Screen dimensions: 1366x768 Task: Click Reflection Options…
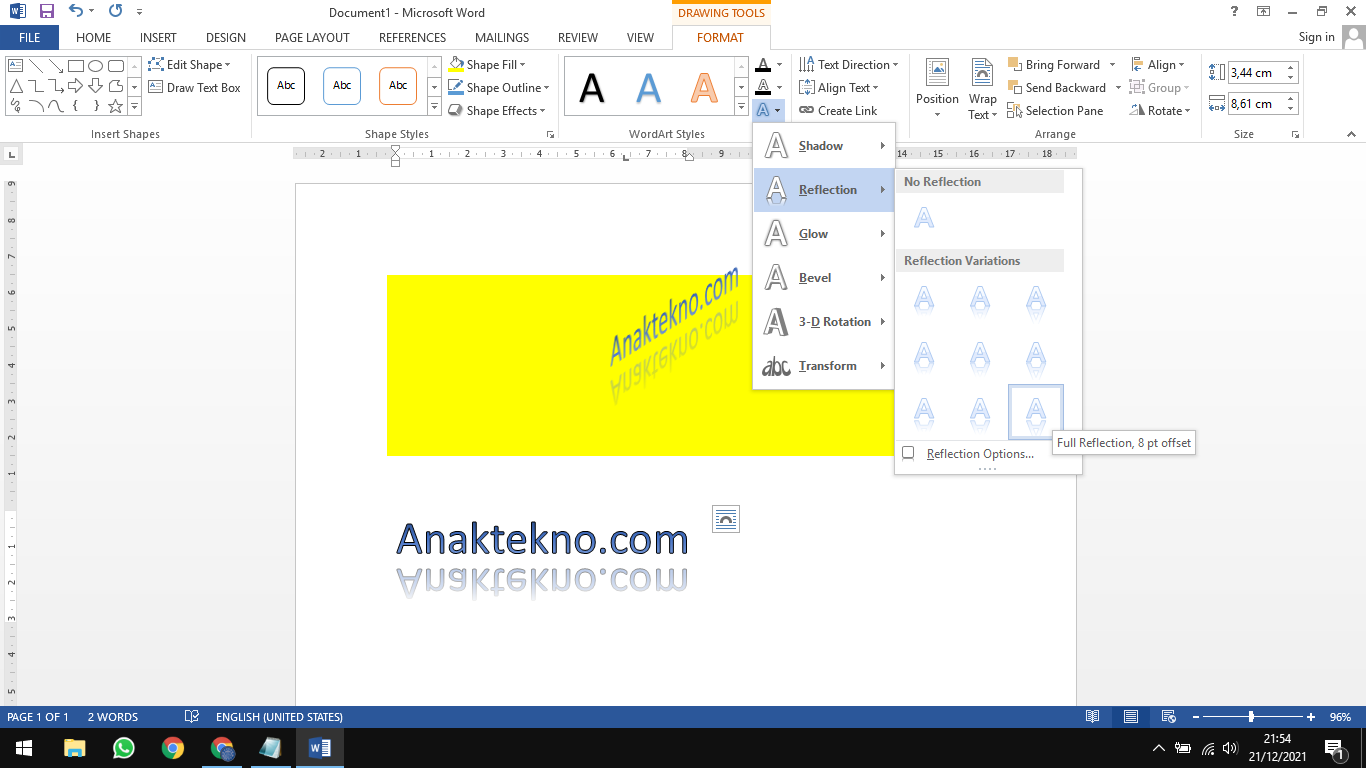(980, 454)
